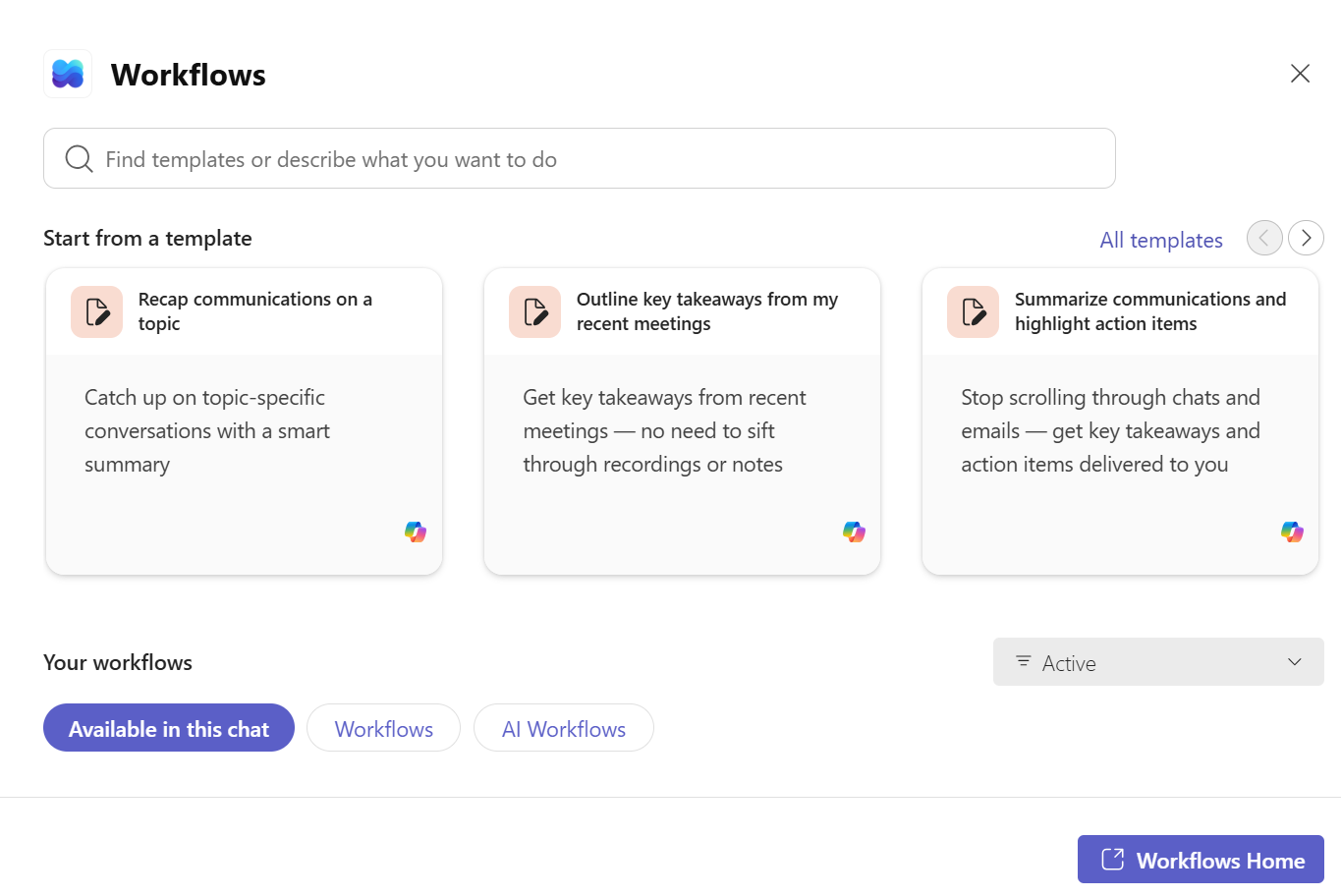Viewport: 1341px width, 896px height.
Task: Click the template search input field
Action: (579, 158)
